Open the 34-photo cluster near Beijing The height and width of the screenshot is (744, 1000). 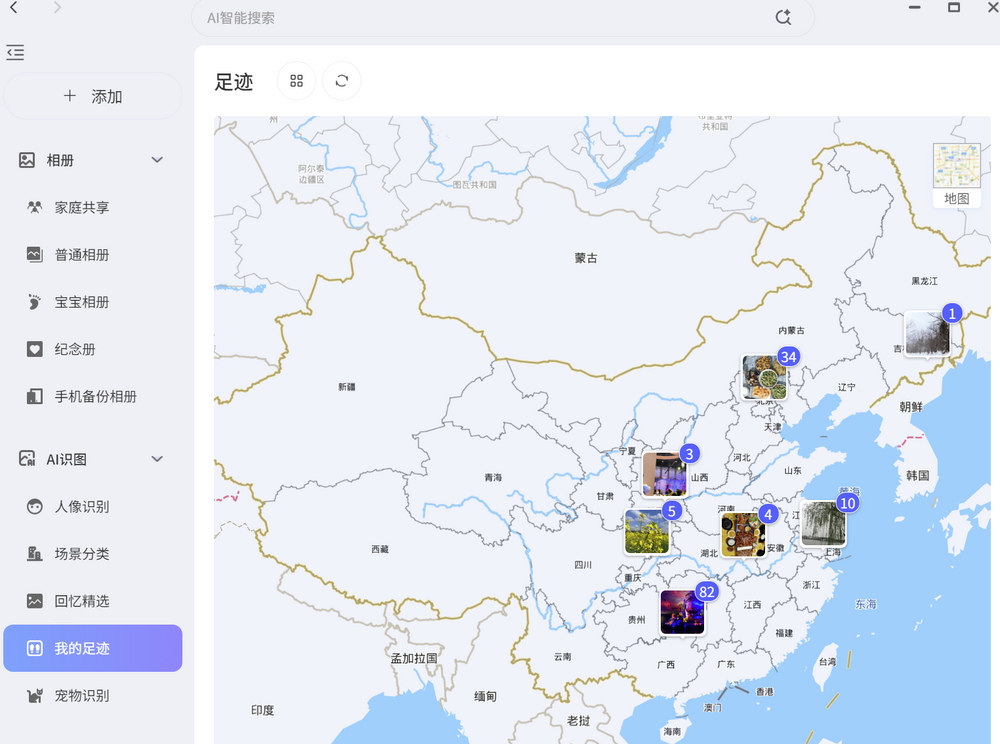click(764, 377)
